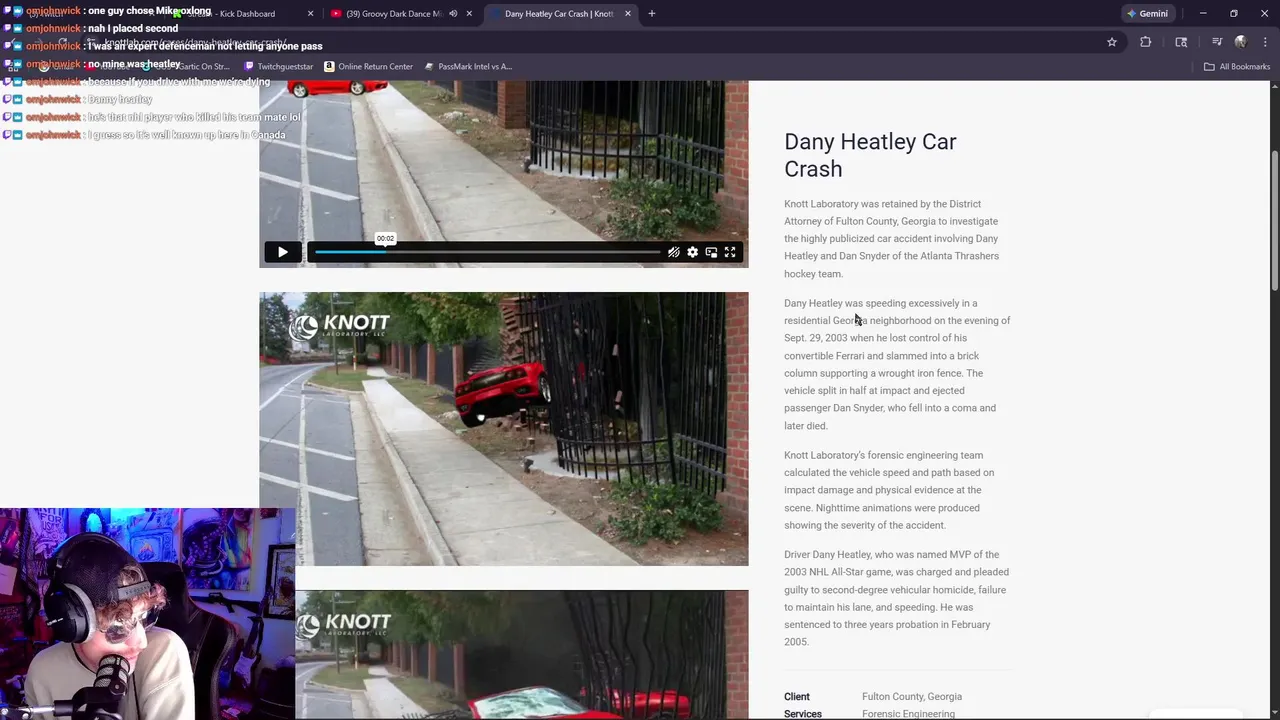Image resolution: width=1280 pixels, height=720 pixels.
Task: Open the Gemini button in title bar
Action: coord(1147,14)
